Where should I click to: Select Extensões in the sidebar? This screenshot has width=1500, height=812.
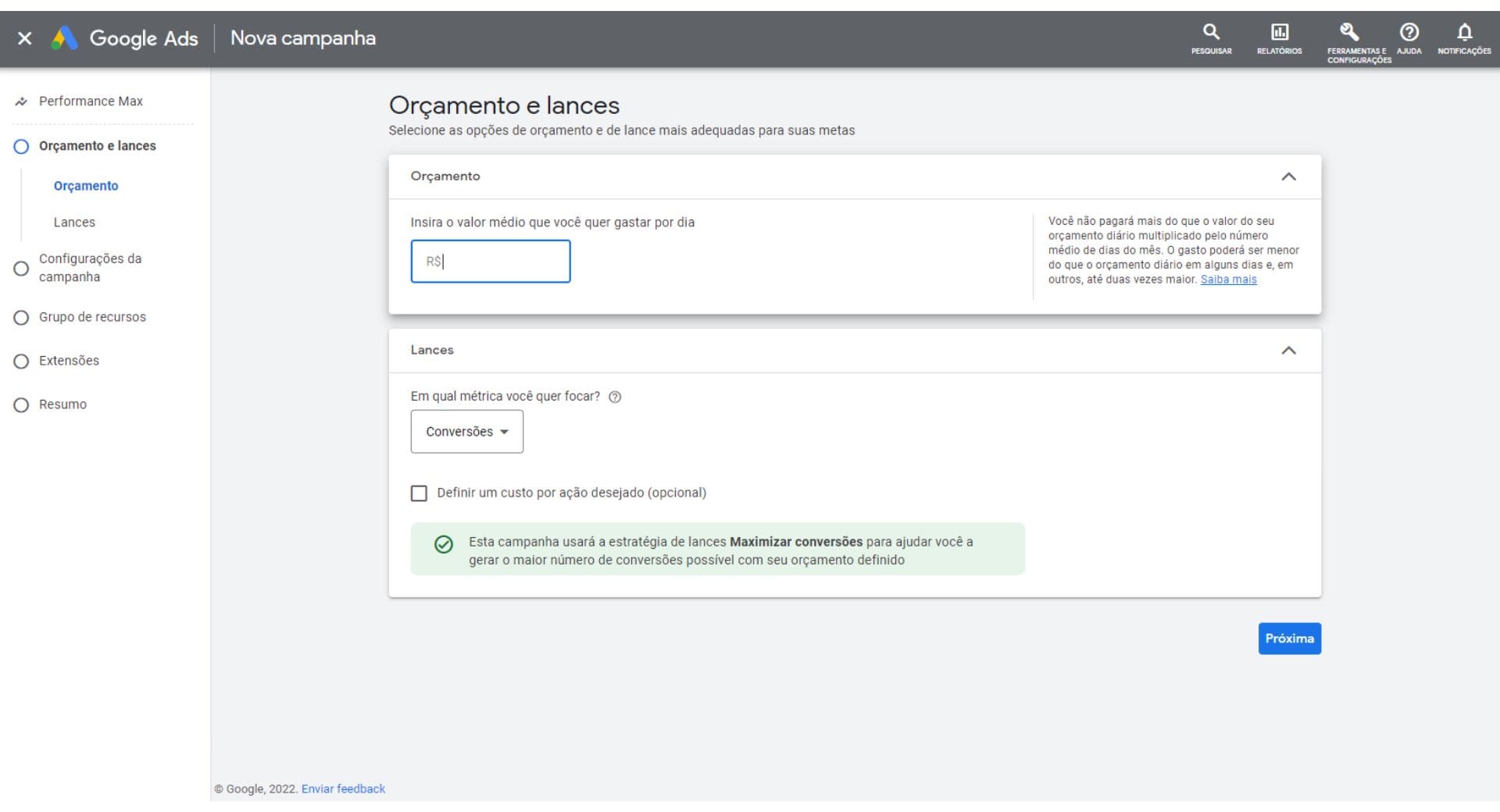[x=69, y=361]
